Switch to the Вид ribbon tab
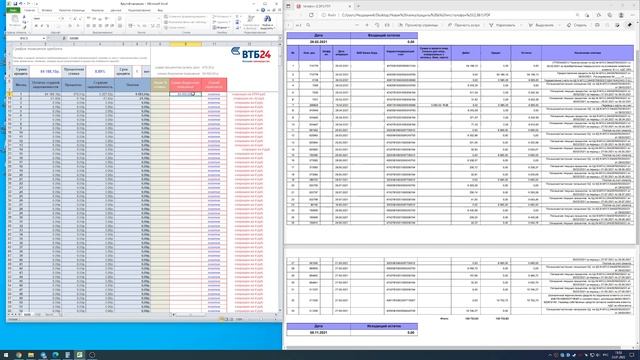The height and width of the screenshot is (360, 640). coord(160,10)
